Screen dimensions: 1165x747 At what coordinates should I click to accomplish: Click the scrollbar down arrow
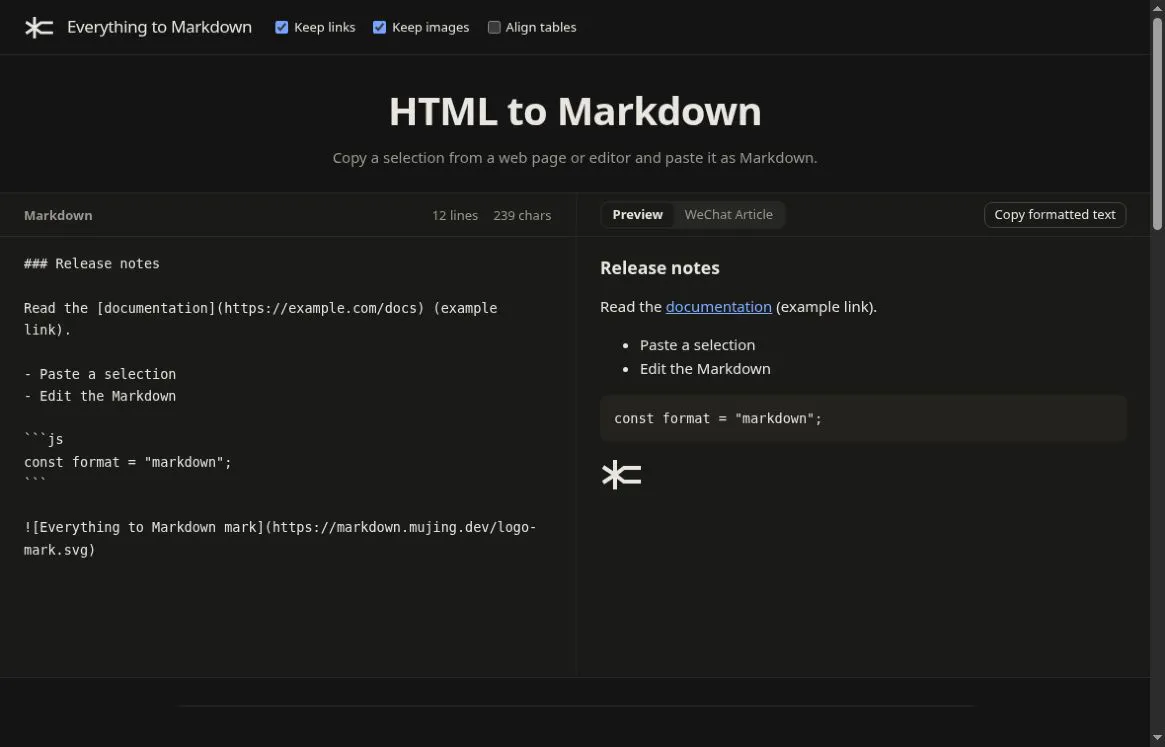point(1157,737)
